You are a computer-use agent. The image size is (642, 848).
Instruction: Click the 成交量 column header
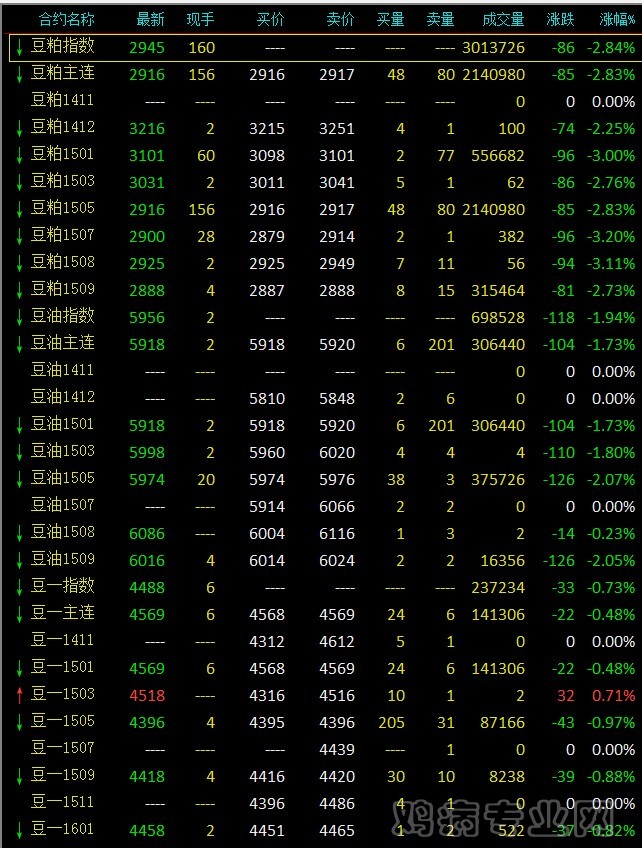503,20
